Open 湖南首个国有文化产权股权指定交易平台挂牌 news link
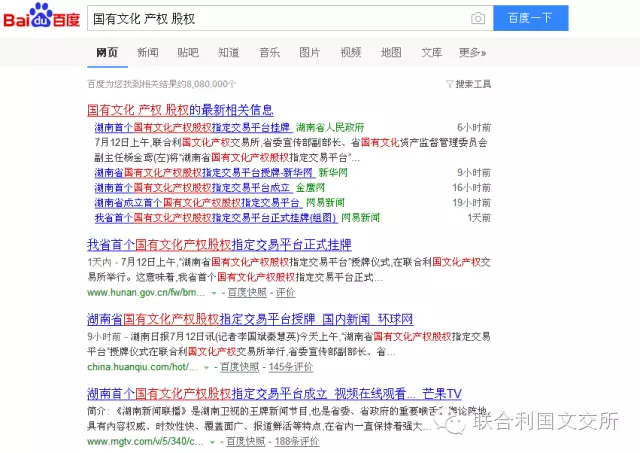Viewport: 640px width, 453px height. pos(192,127)
